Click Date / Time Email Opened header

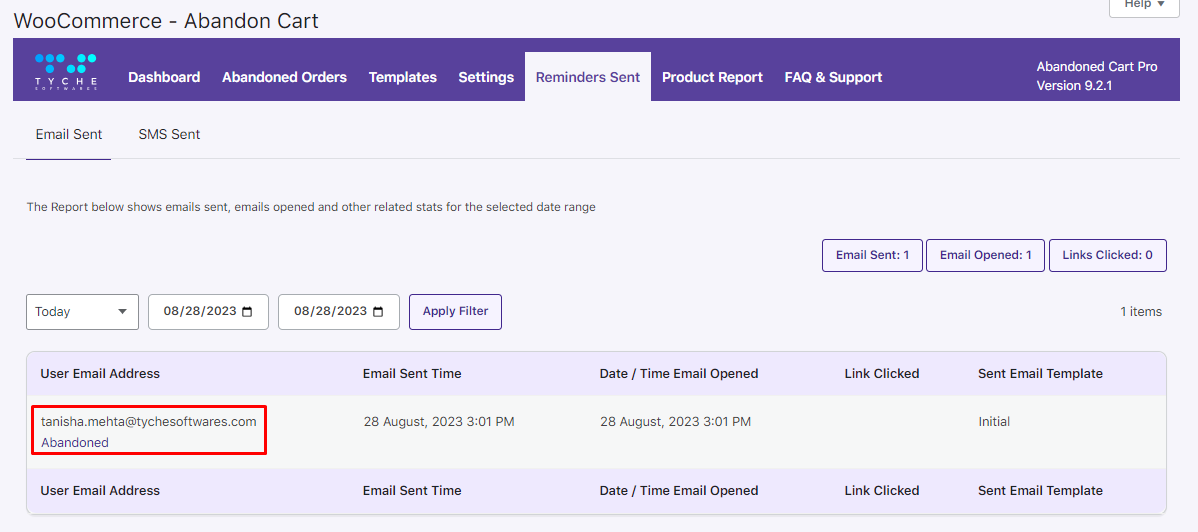coord(679,374)
